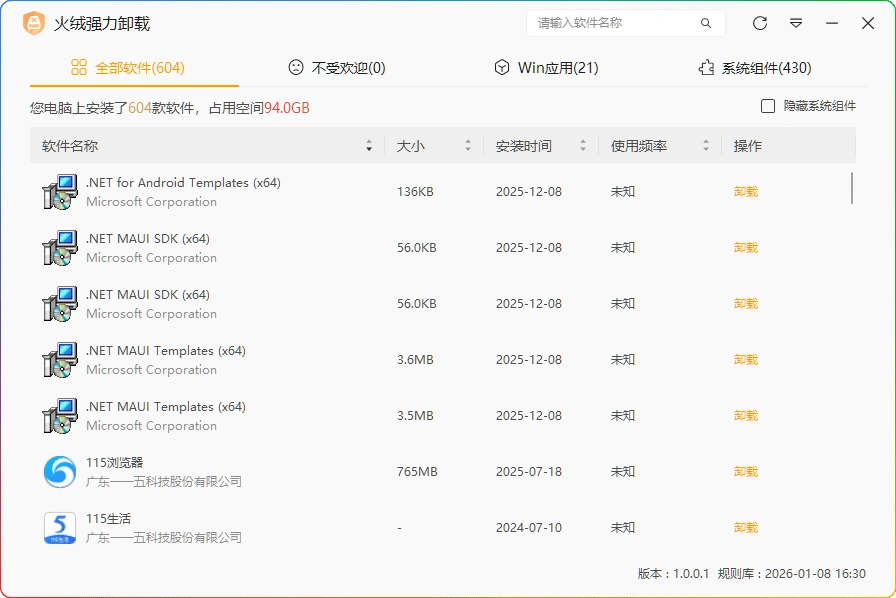Toggle the smiley icon on 不受欢迎 tab

point(295,68)
